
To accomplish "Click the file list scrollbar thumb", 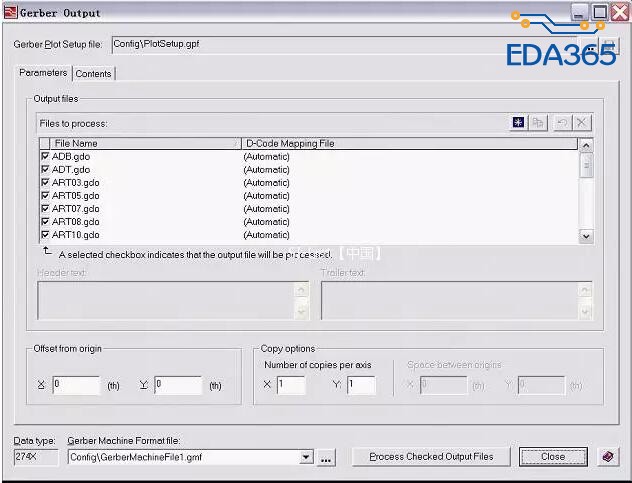I will coord(586,165).
